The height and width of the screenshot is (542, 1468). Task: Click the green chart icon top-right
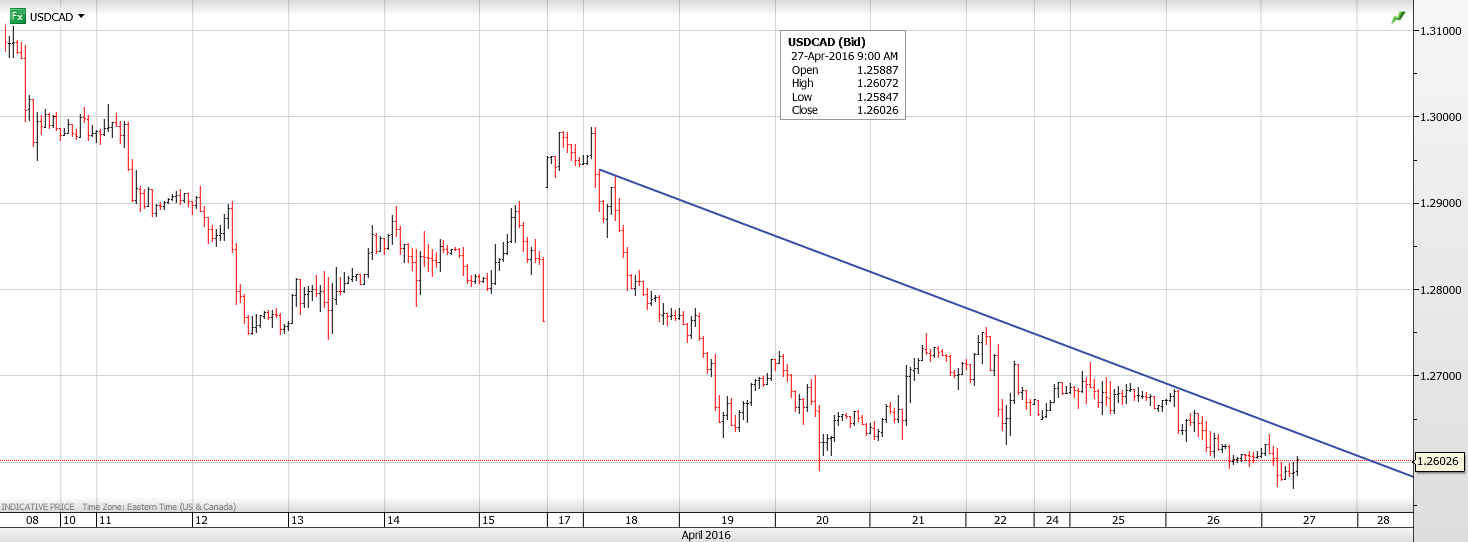coord(1397,18)
